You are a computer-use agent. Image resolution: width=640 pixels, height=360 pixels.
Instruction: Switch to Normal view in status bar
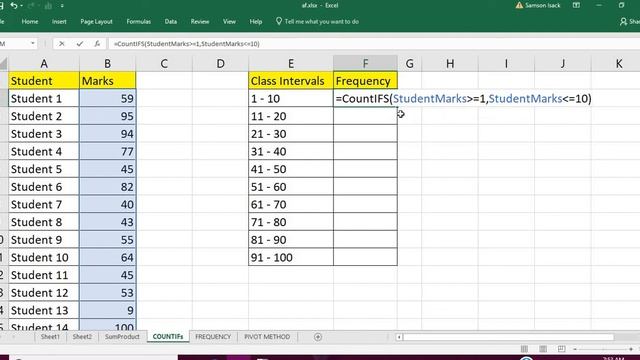point(524,349)
